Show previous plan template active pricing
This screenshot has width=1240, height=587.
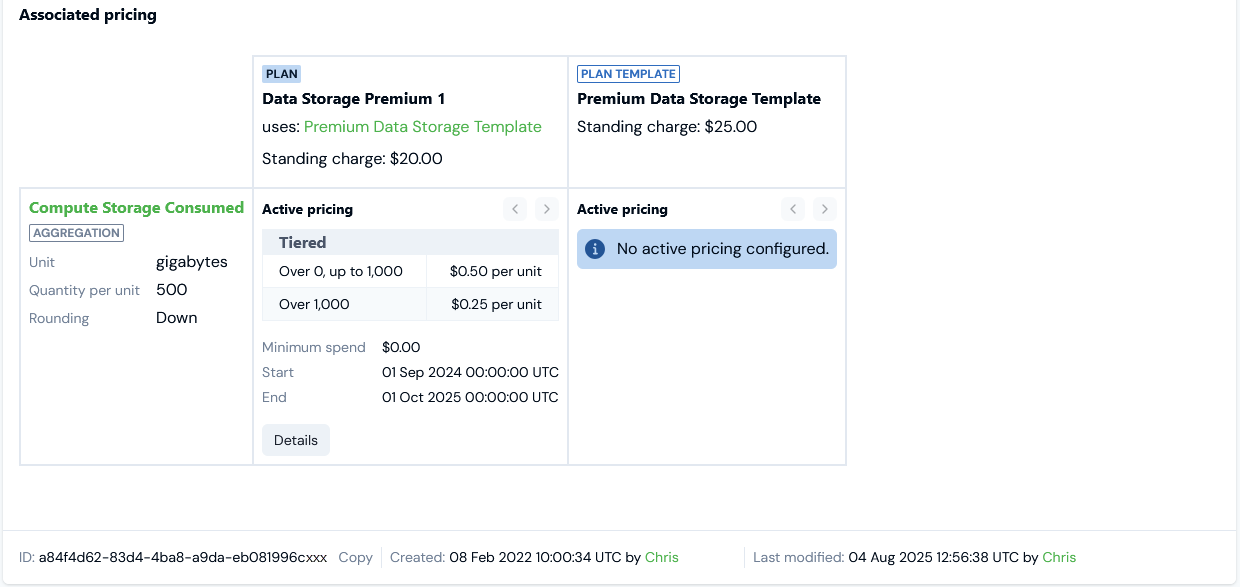click(x=793, y=209)
